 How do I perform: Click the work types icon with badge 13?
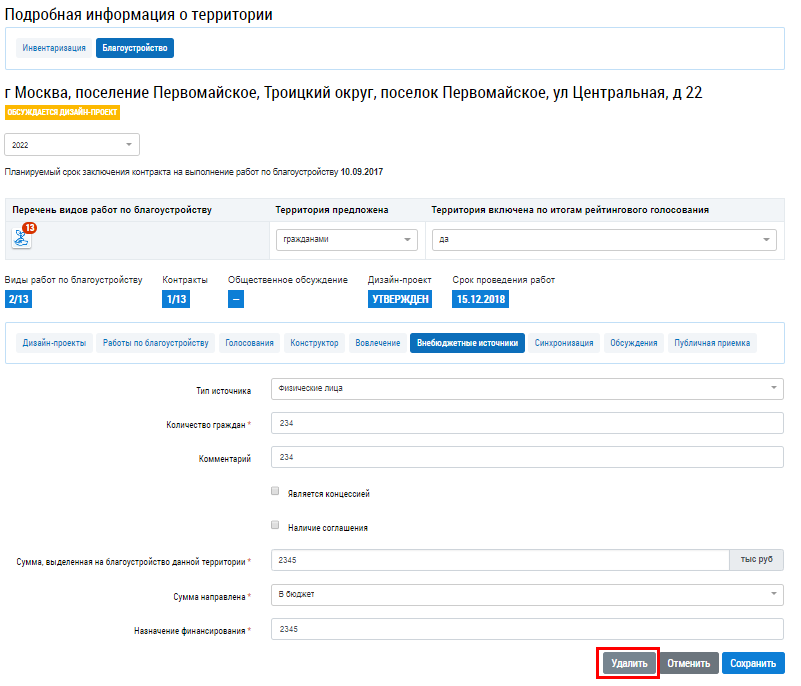(22, 238)
